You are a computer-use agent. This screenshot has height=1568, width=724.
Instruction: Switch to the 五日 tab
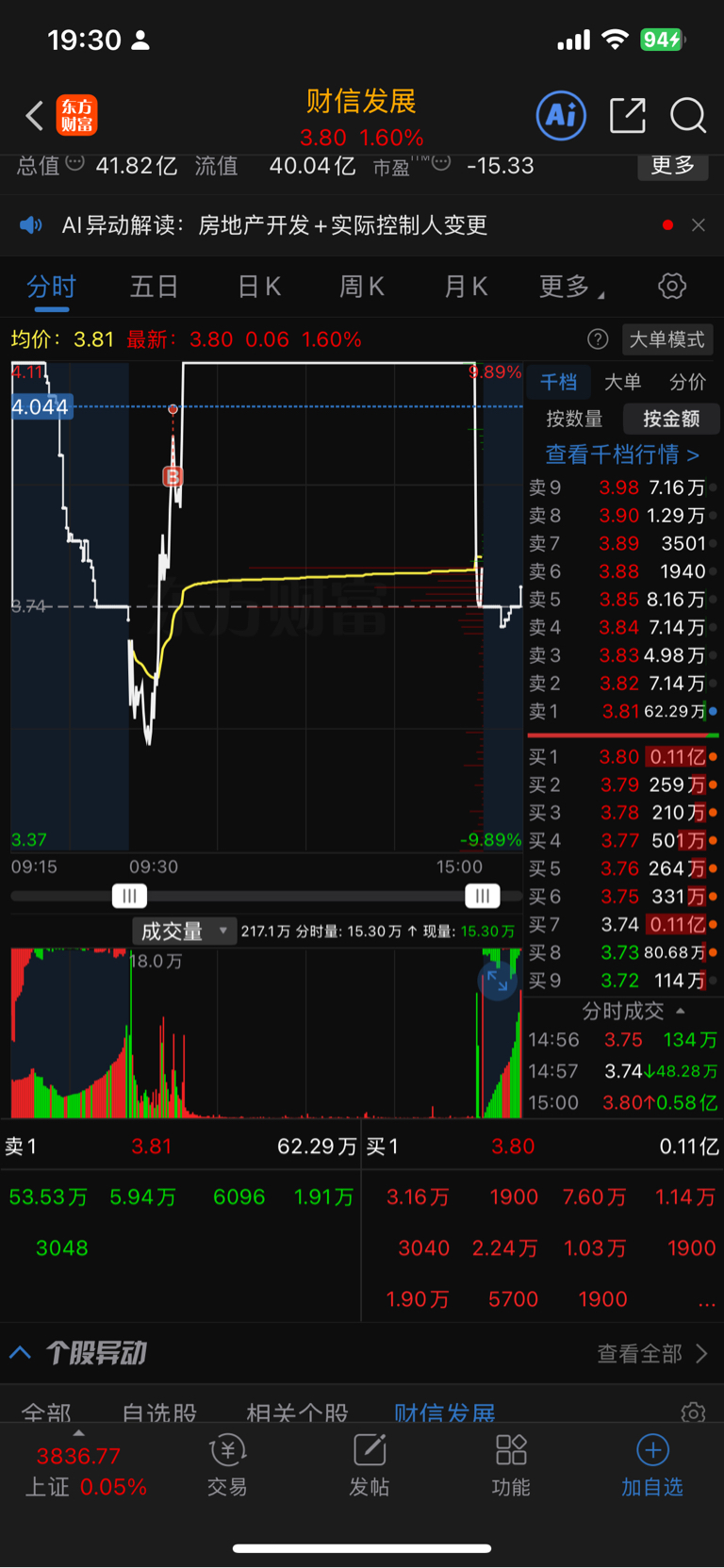154,286
